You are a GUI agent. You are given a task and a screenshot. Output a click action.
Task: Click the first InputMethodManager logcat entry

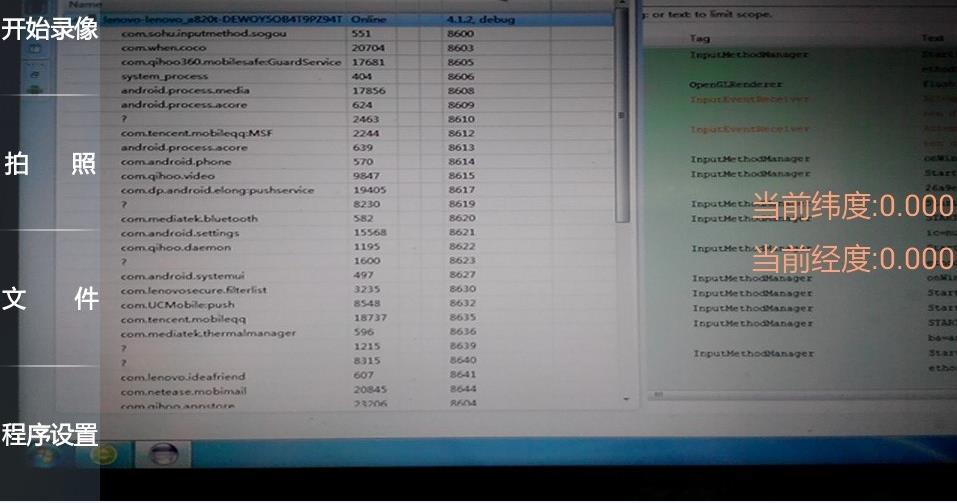coord(749,55)
